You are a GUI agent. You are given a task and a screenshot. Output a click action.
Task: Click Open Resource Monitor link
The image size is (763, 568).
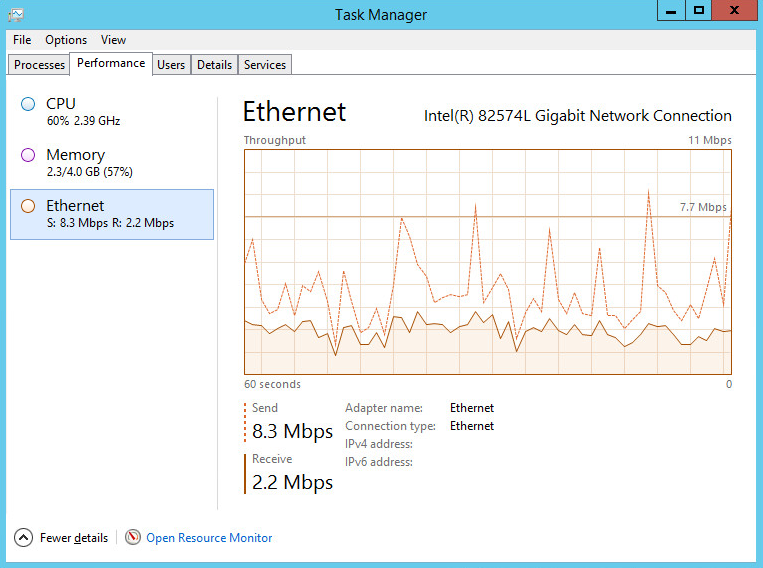pyautogui.click(x=209, y=538)
